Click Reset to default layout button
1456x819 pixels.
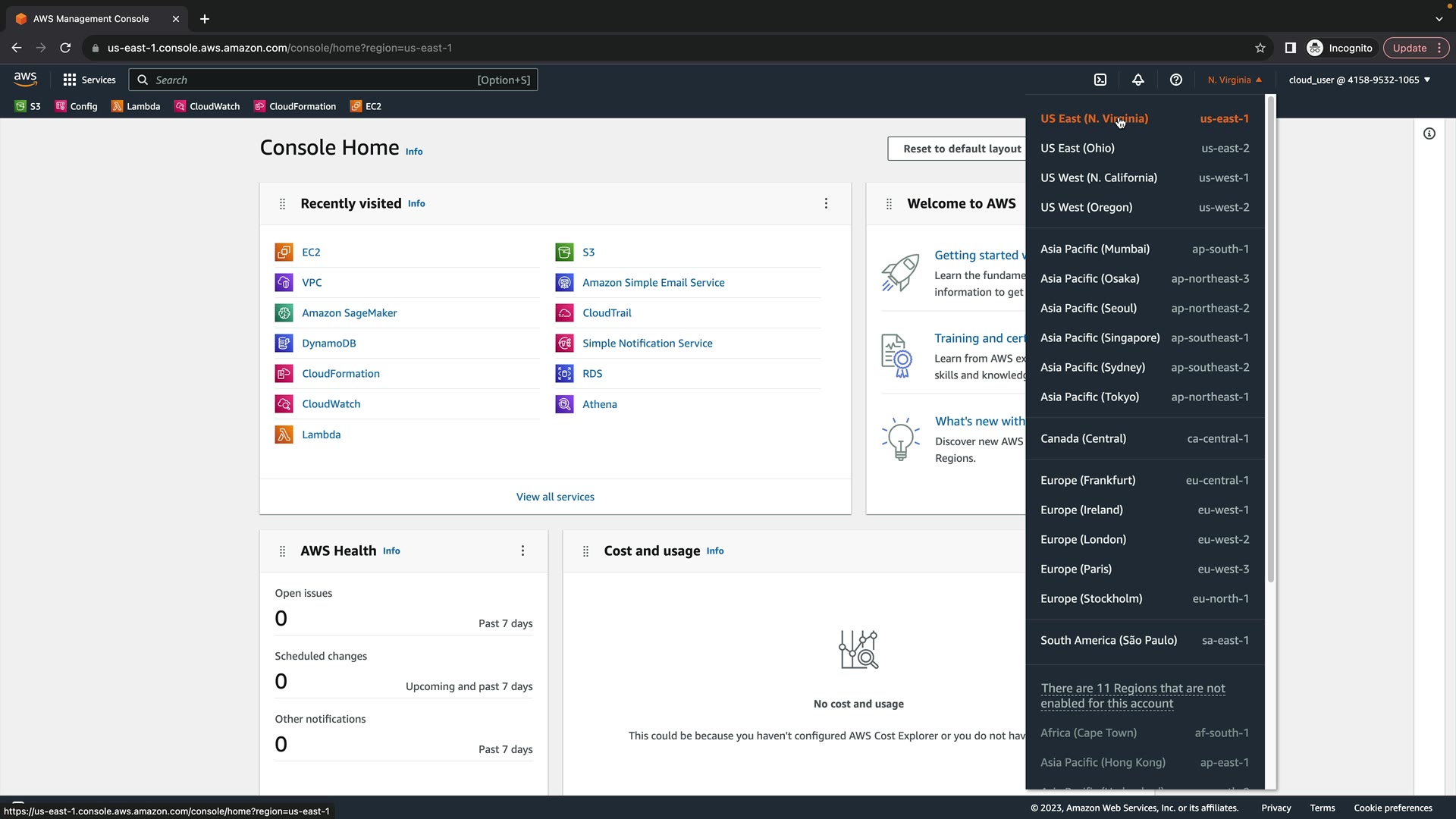962,149
